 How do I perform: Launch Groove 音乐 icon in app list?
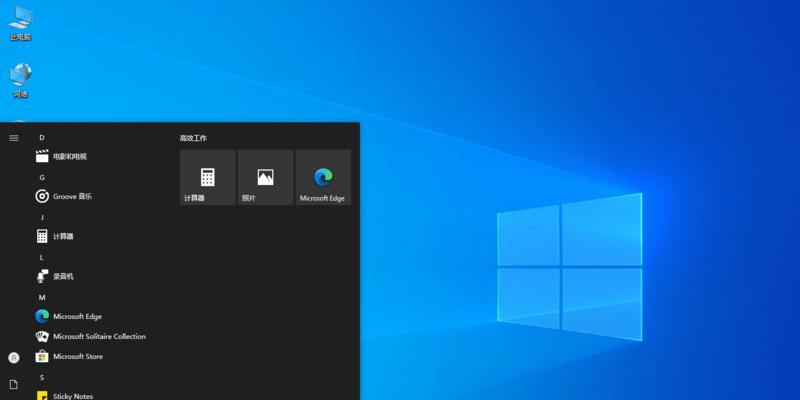tap(42, 196)
